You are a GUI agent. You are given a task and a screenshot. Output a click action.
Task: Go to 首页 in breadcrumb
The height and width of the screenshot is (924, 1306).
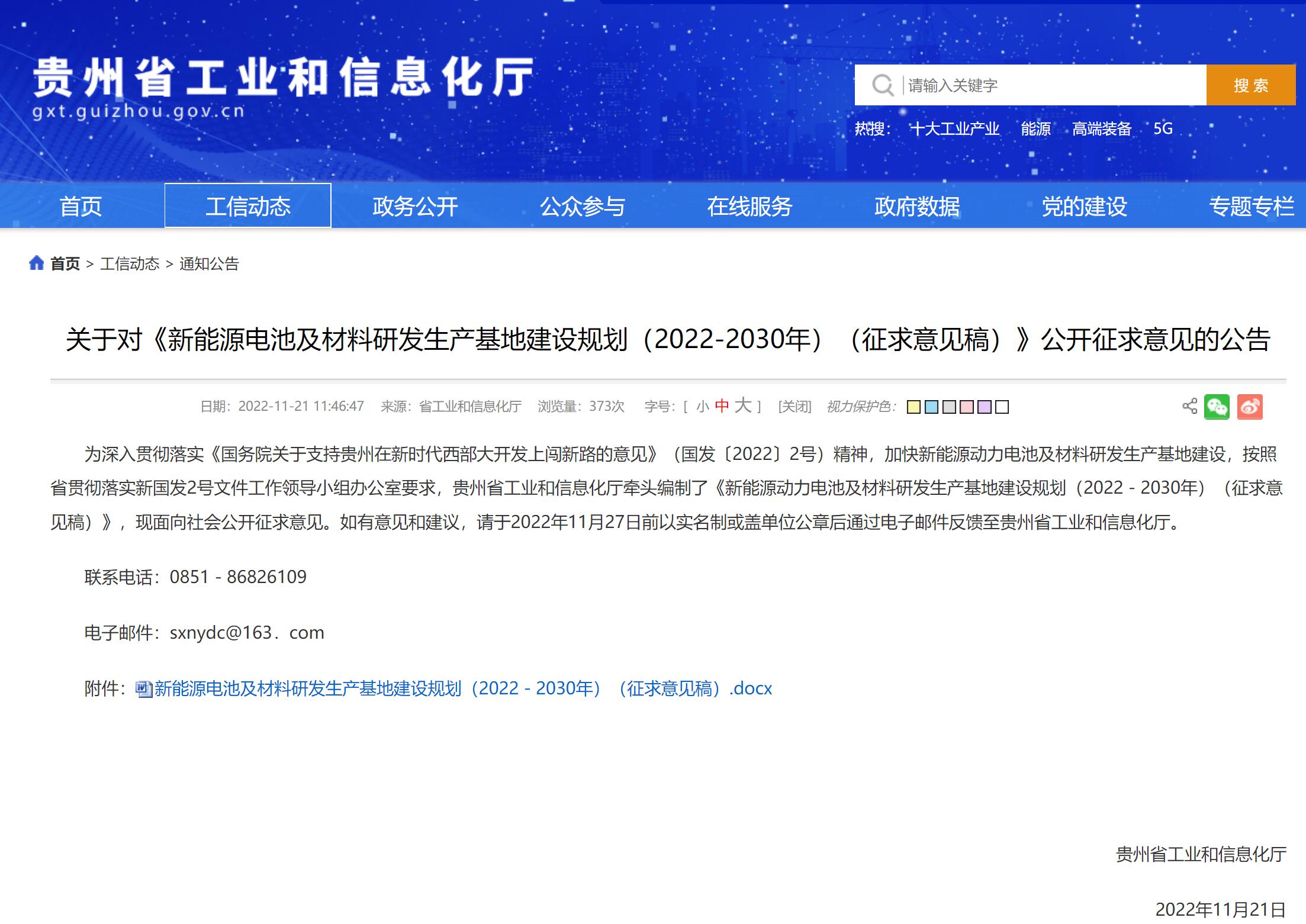(x=65, y=263)
